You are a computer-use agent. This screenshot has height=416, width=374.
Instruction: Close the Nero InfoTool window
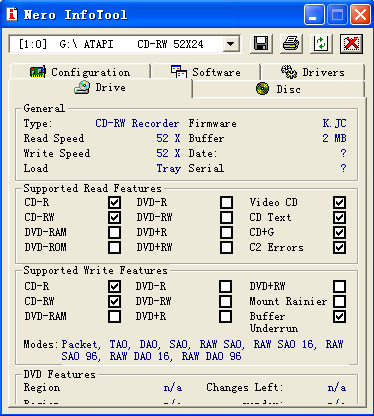point(360,15)
